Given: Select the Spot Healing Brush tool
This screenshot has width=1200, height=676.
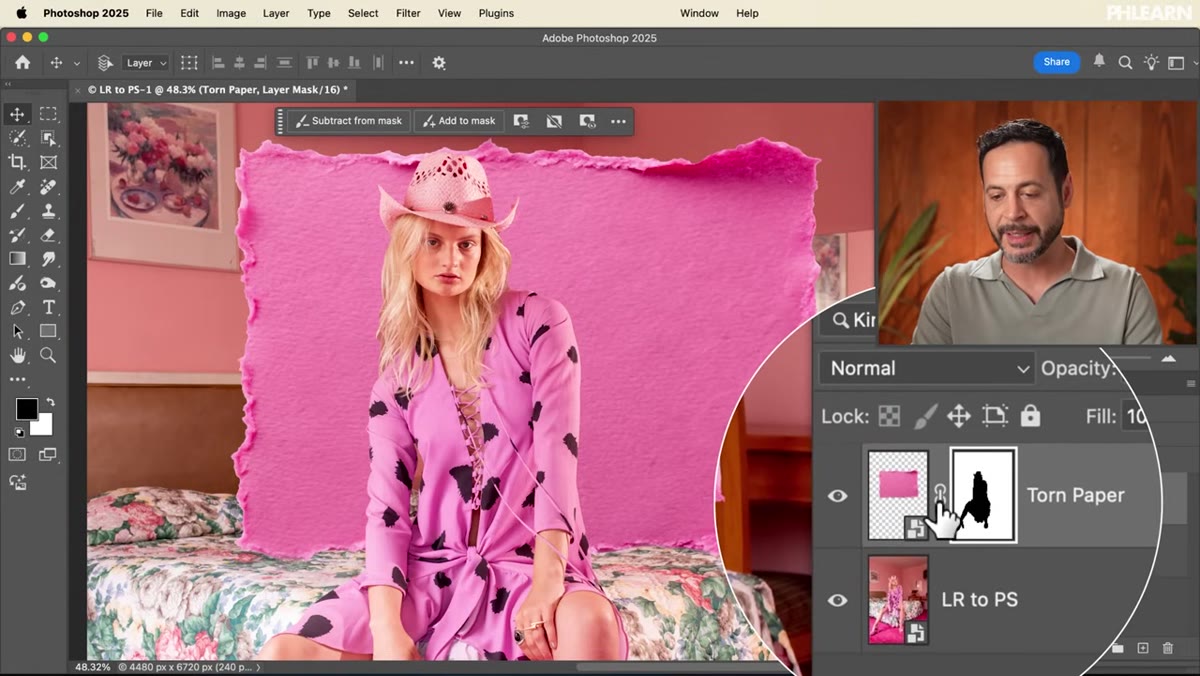Looking at the screenshot, I should pos(48,187).
